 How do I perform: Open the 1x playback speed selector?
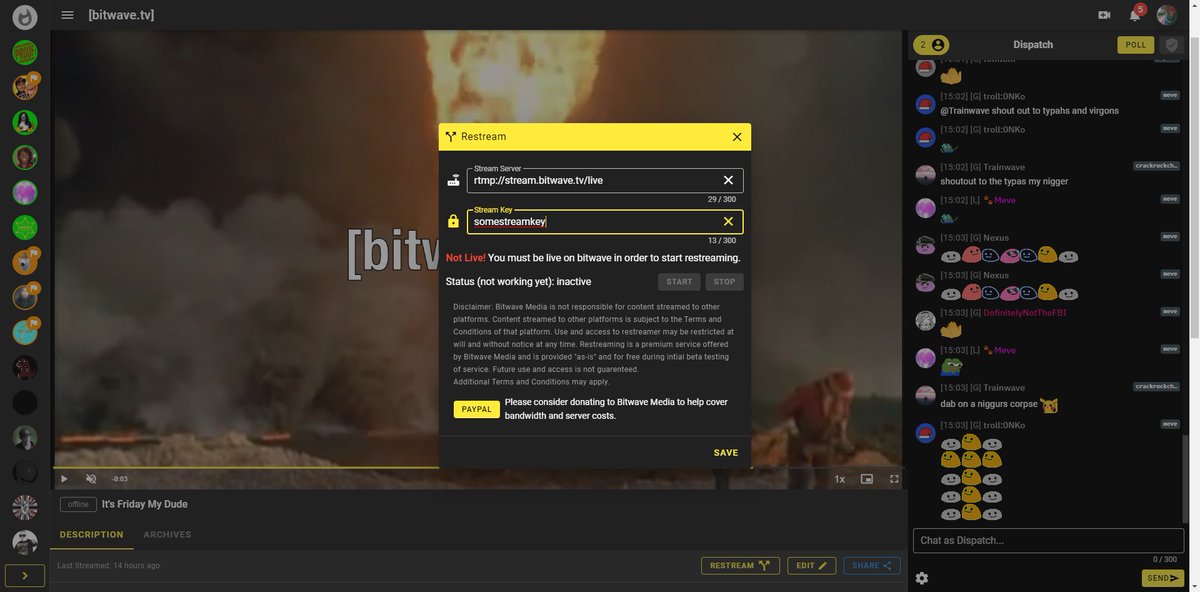839,478
